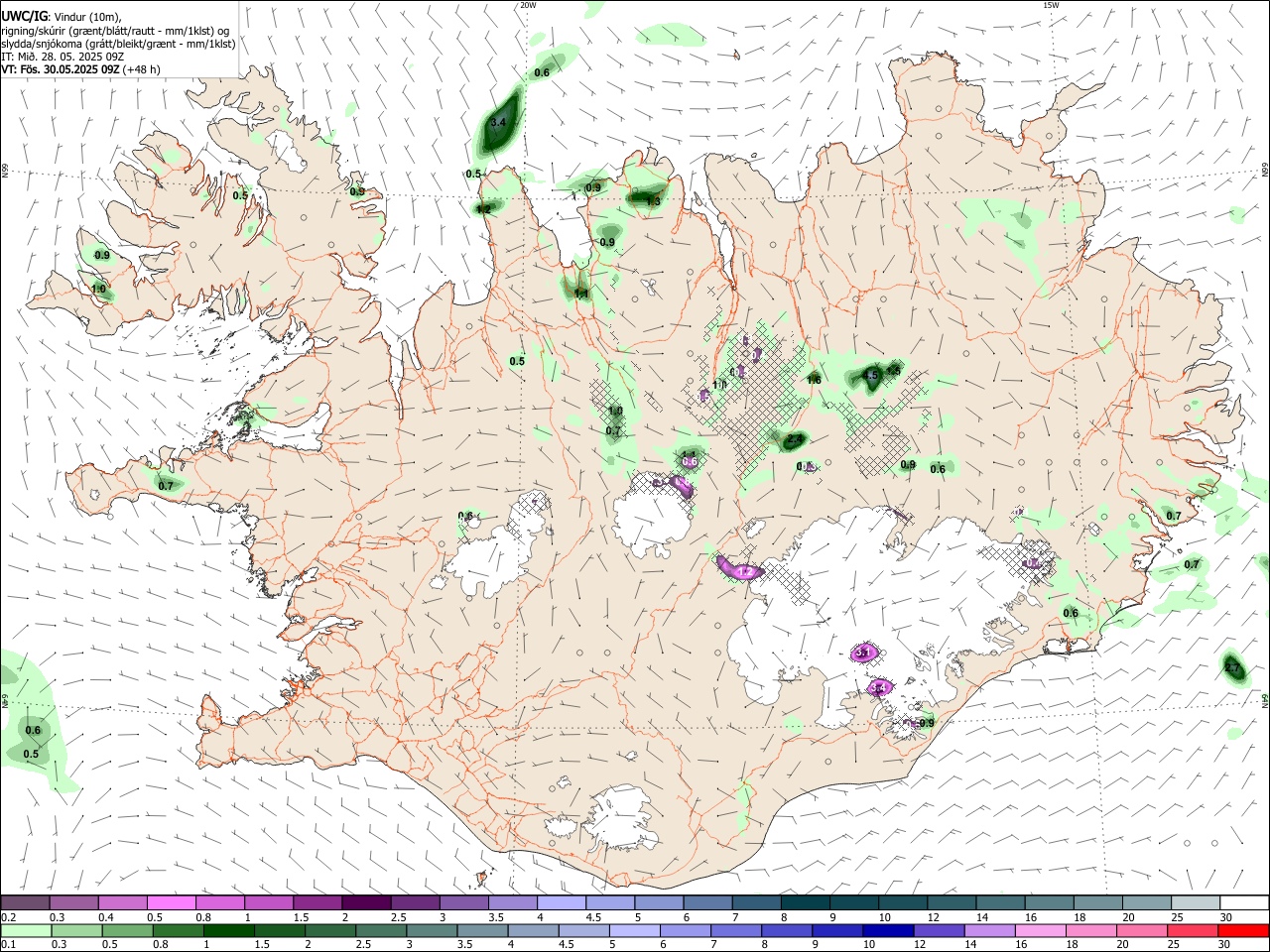This screenshot has width=1270, height=952.
Task: Click the light lavender upper swatch between 4 and 4.5
Action: 561,902
